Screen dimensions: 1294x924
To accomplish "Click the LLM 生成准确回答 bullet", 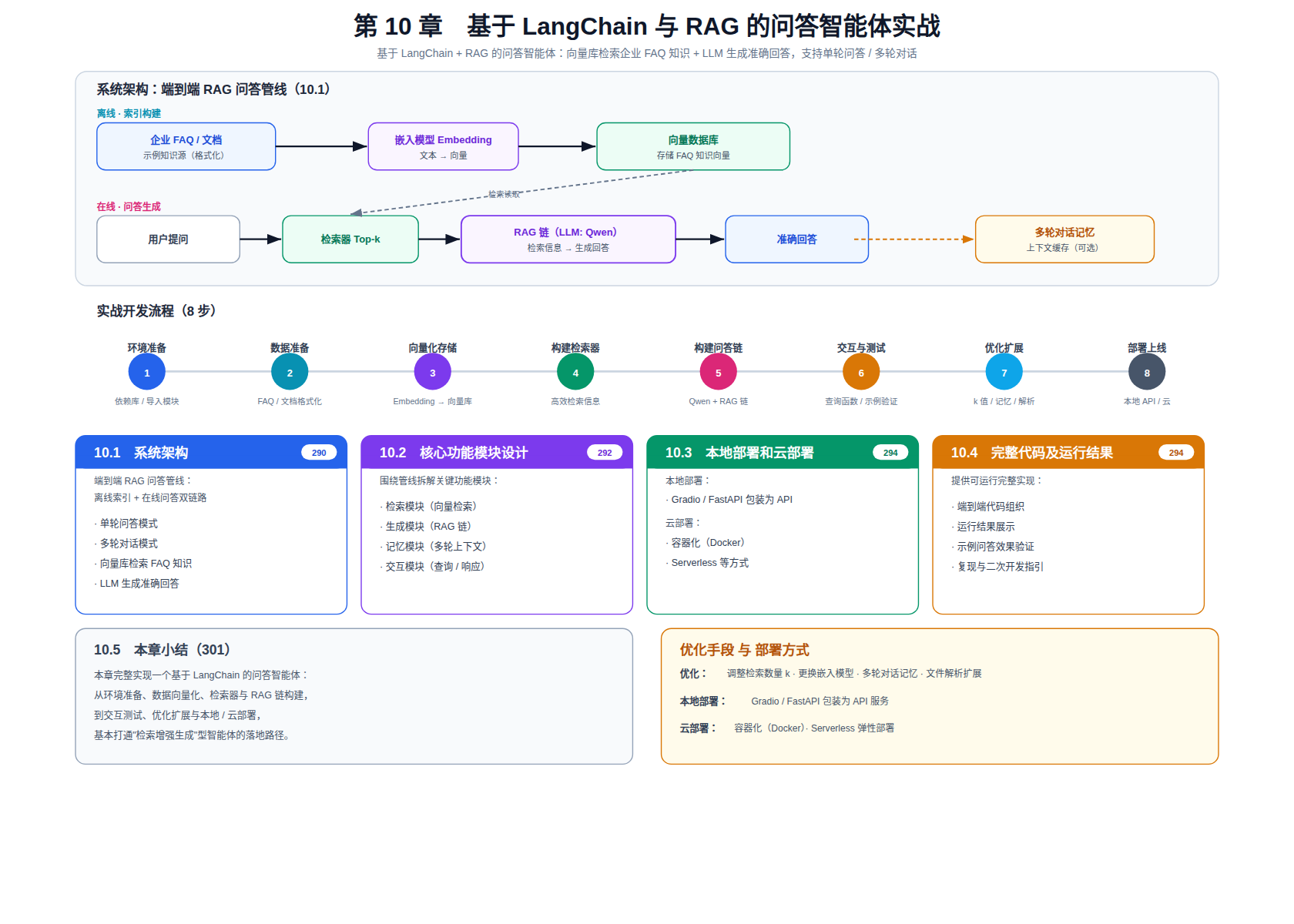I will 137,584.
